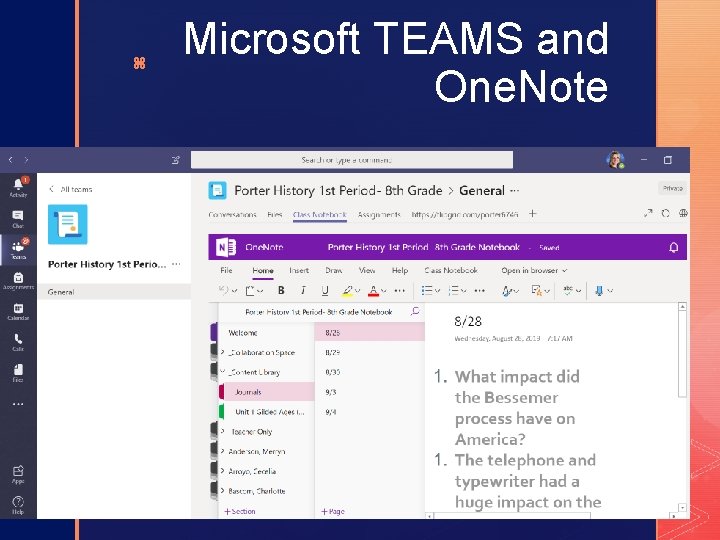Open the user profile picture
Screen dimensions: 720x540
pyautogui.click(x=615, y=160)
